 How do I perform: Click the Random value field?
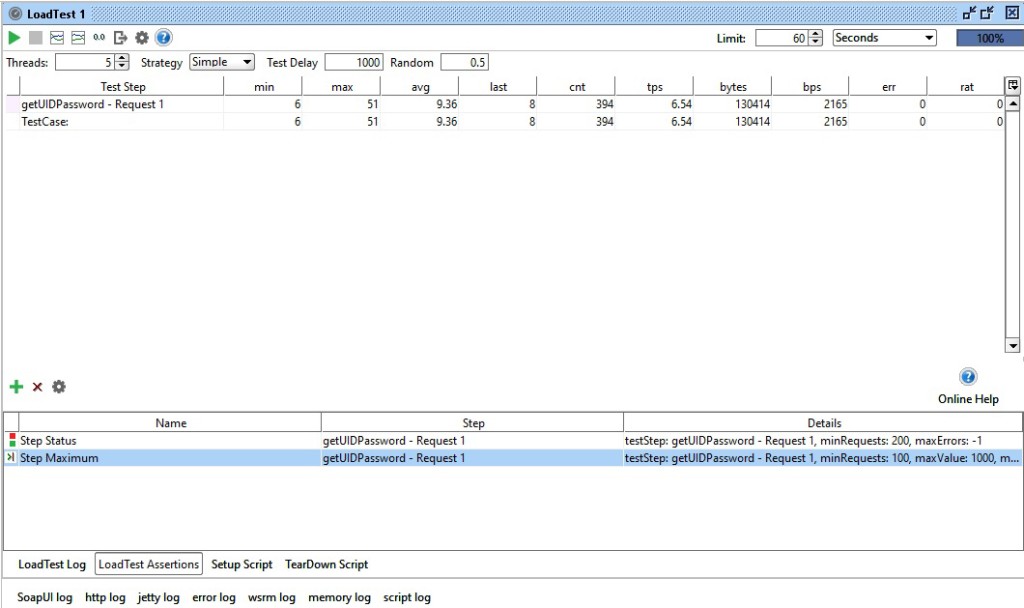click(x=464, y=63)
